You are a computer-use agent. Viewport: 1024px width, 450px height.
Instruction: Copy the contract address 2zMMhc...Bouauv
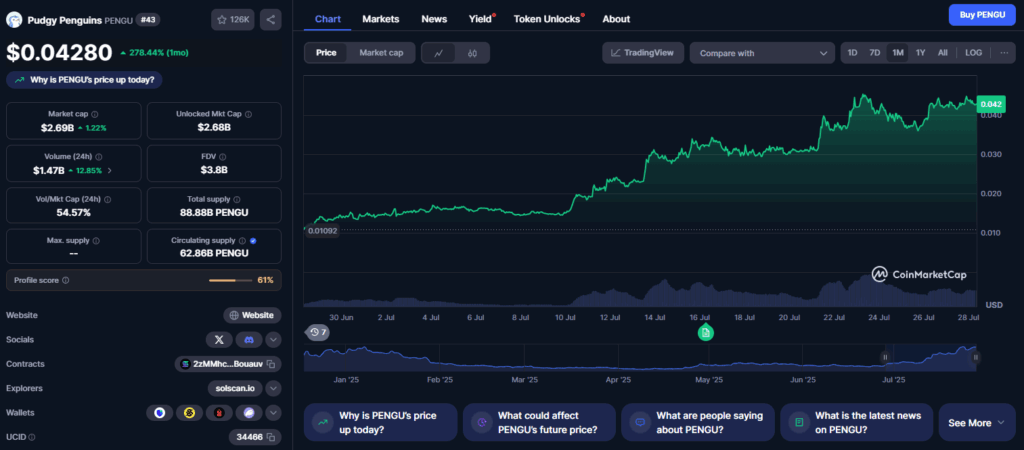coord(270,364)
